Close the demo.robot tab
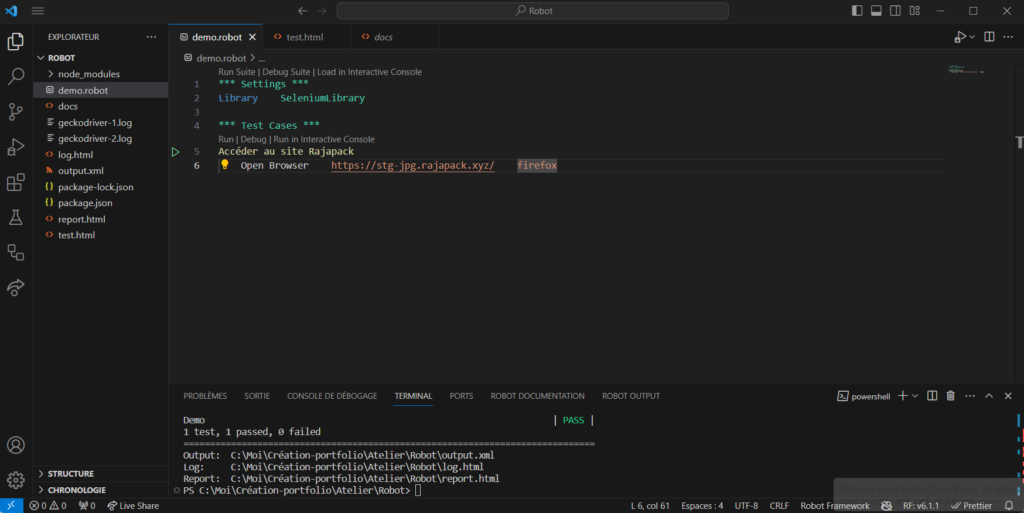Viewport: 1024px width, 513px height. (252, 37)
